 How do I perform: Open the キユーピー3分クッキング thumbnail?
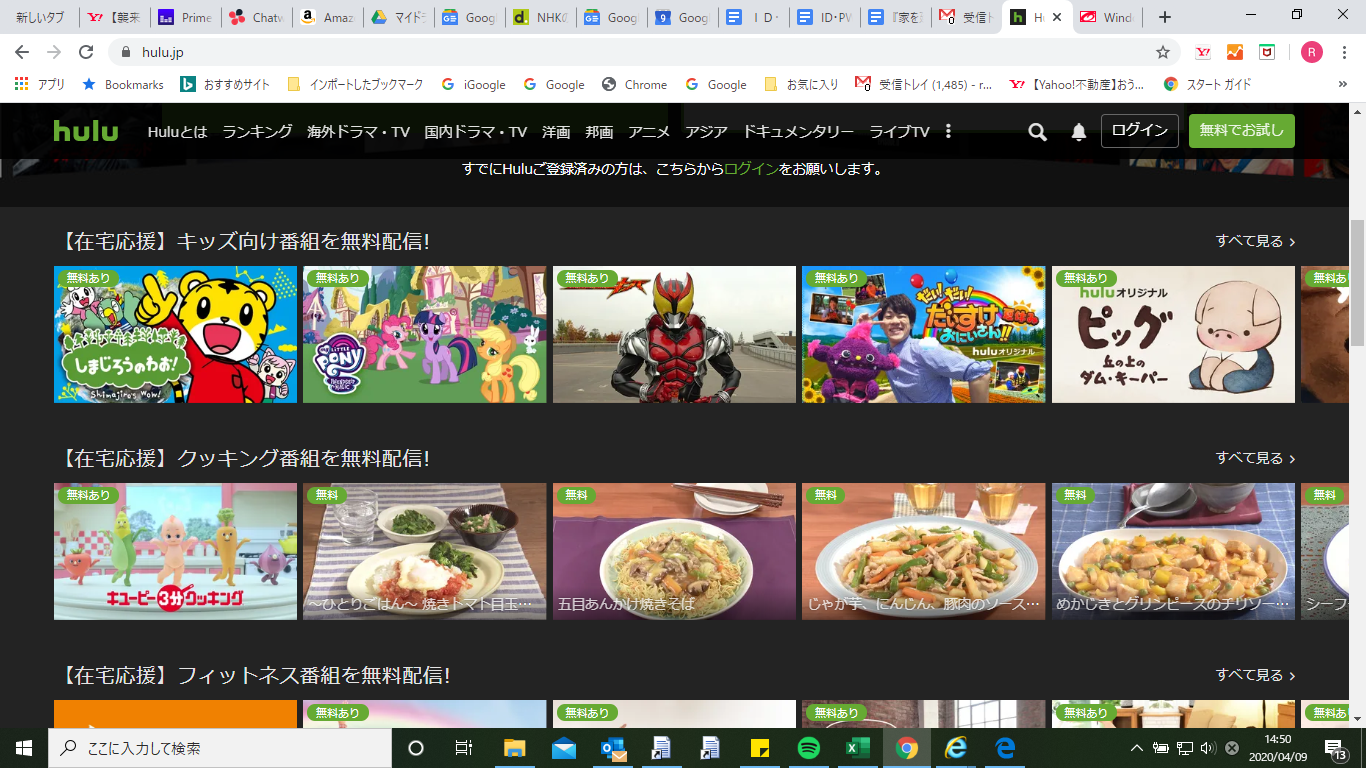click(x=175, y=551)
